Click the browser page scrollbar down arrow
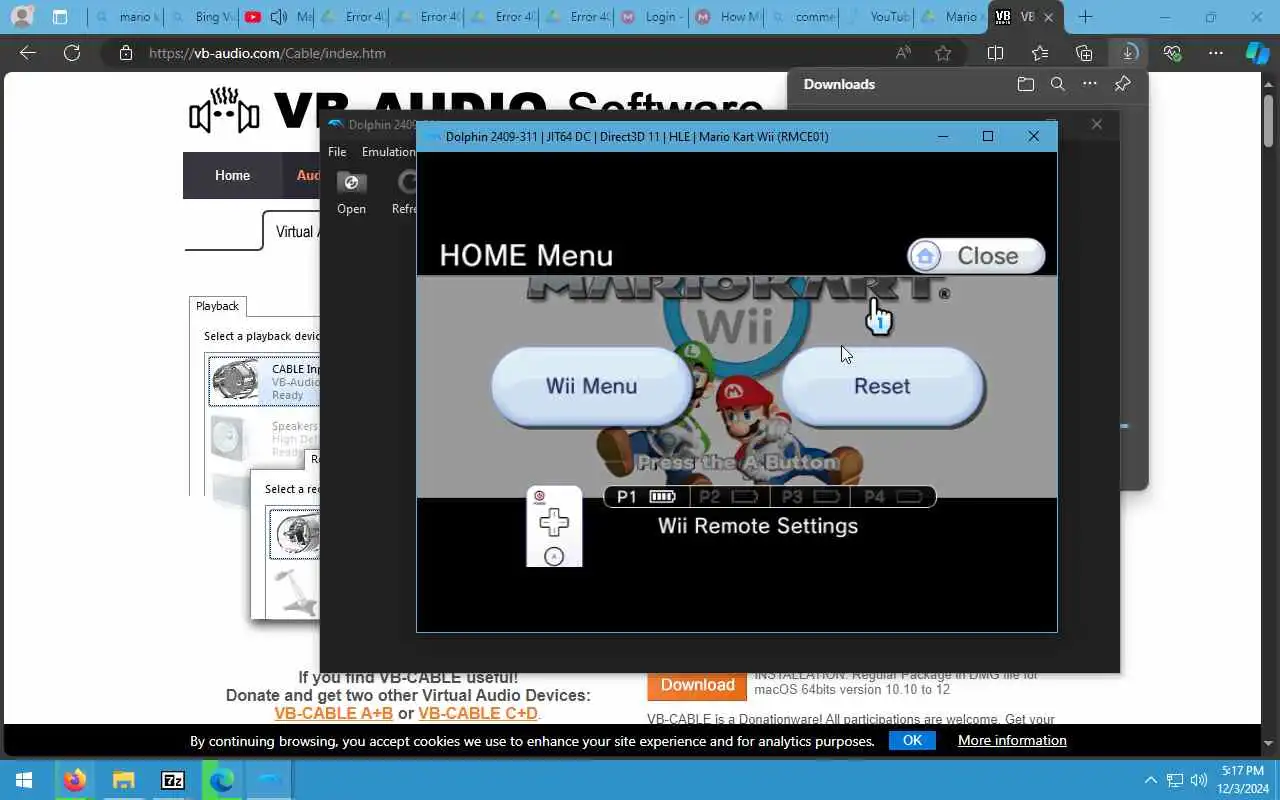The image size is (1280, 800). 1270,743
